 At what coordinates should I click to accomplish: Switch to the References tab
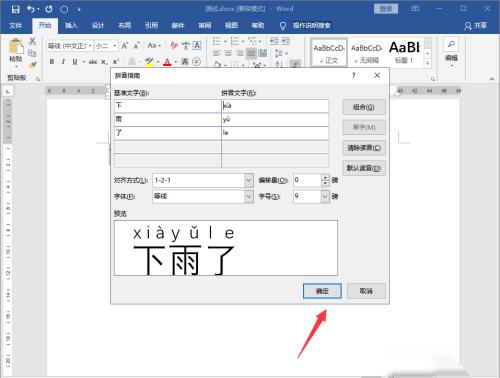pos(151,25)
